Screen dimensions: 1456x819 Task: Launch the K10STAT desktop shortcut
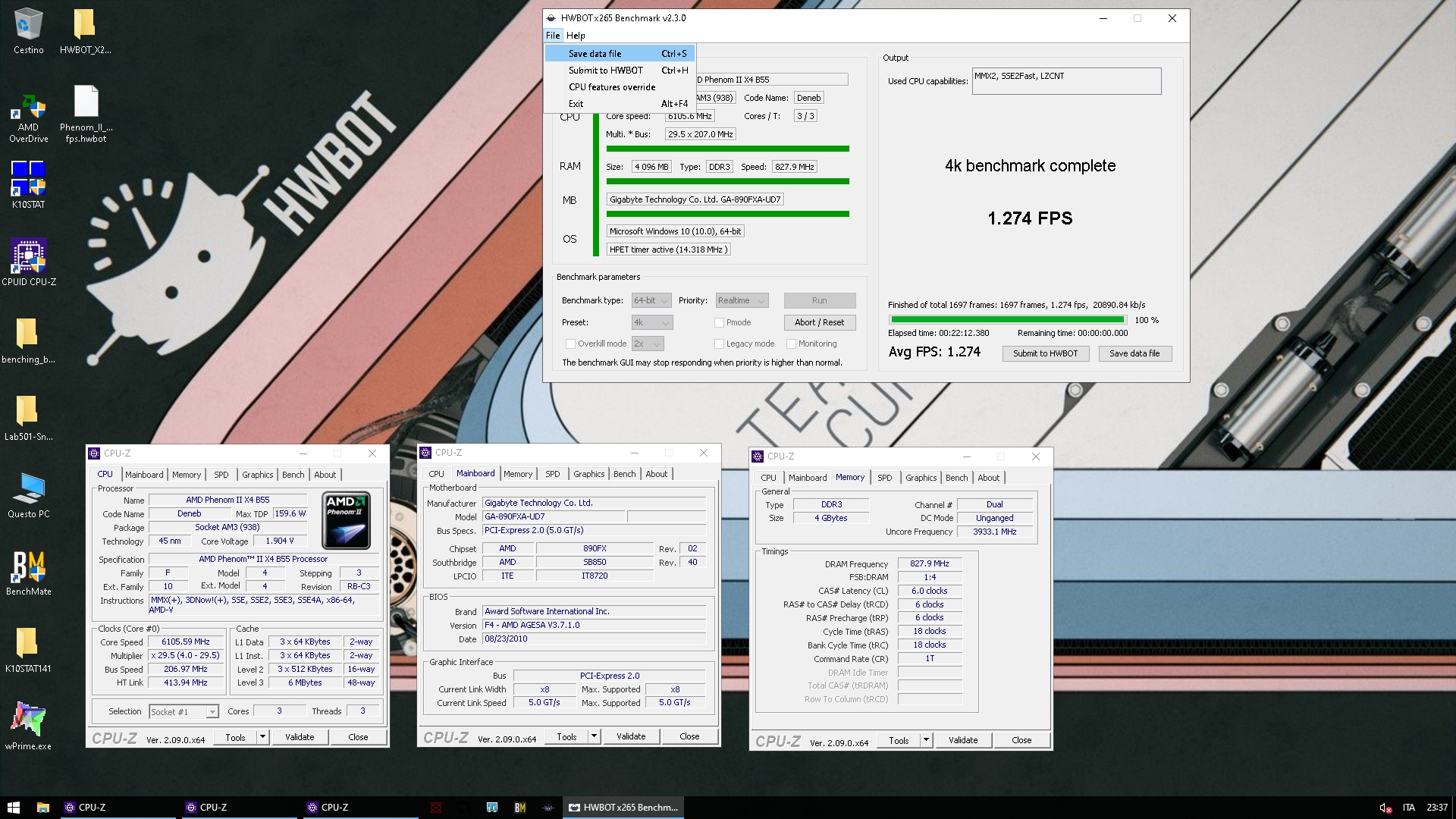click(28, 184)
